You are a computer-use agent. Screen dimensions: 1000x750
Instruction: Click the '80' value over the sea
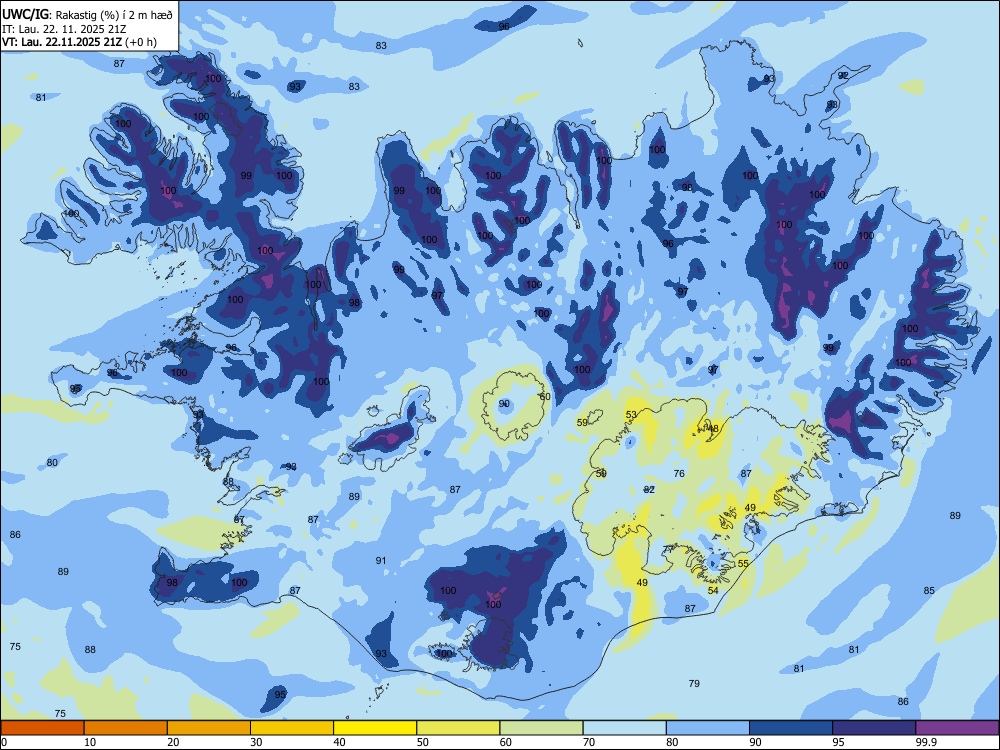click(x=52, y=462)
